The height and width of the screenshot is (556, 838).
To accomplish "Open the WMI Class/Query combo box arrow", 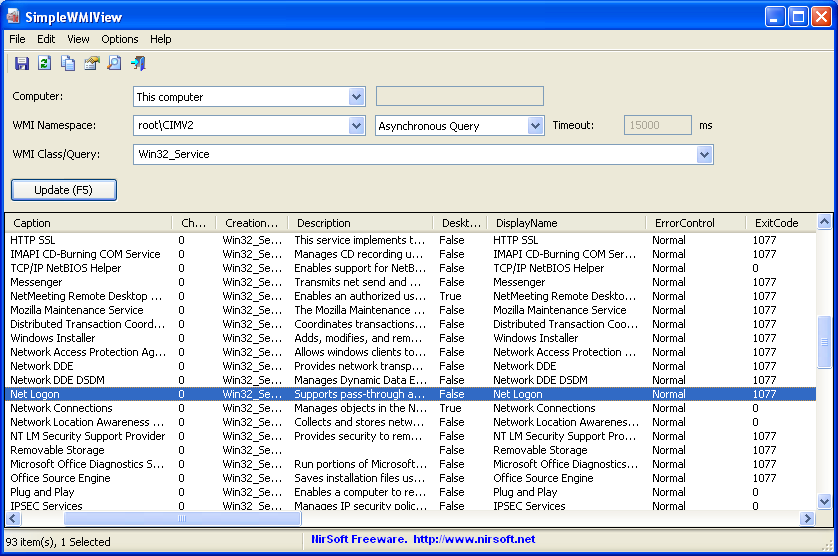I will [x=705, y=154].
